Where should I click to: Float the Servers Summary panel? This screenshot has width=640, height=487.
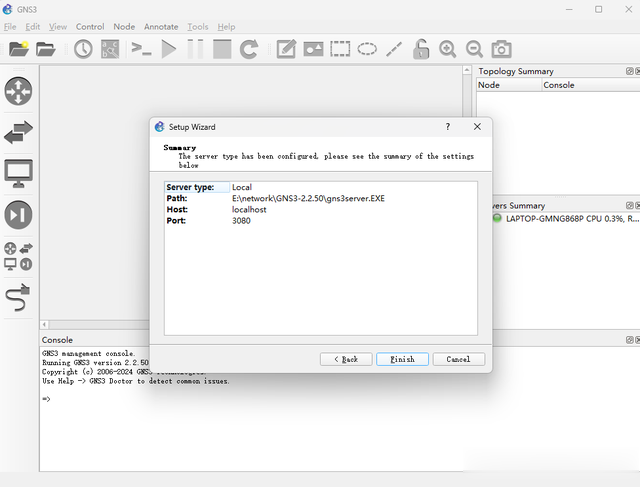point(629,205)
